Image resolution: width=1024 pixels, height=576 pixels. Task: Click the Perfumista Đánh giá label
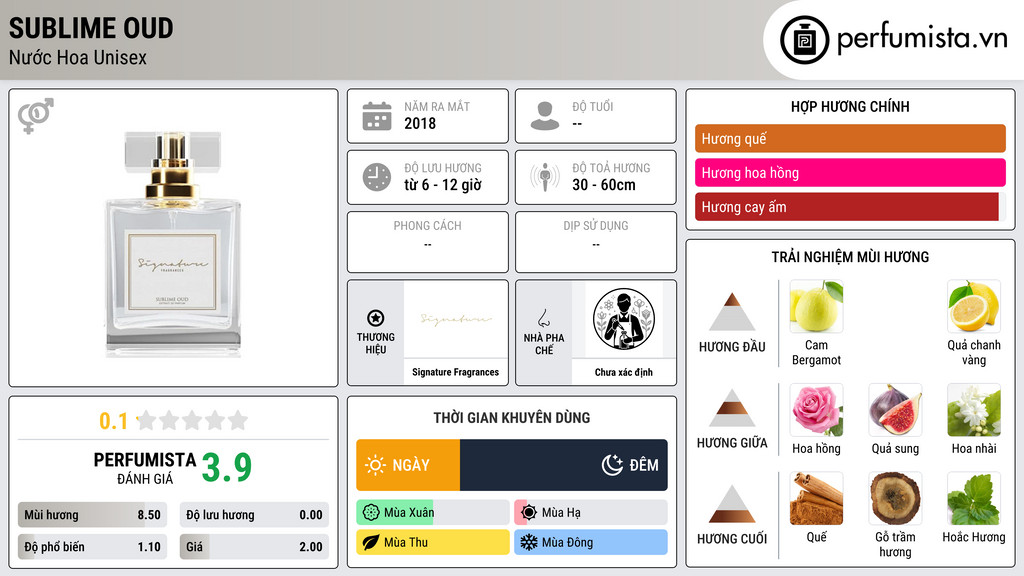[x=145, y=469]
